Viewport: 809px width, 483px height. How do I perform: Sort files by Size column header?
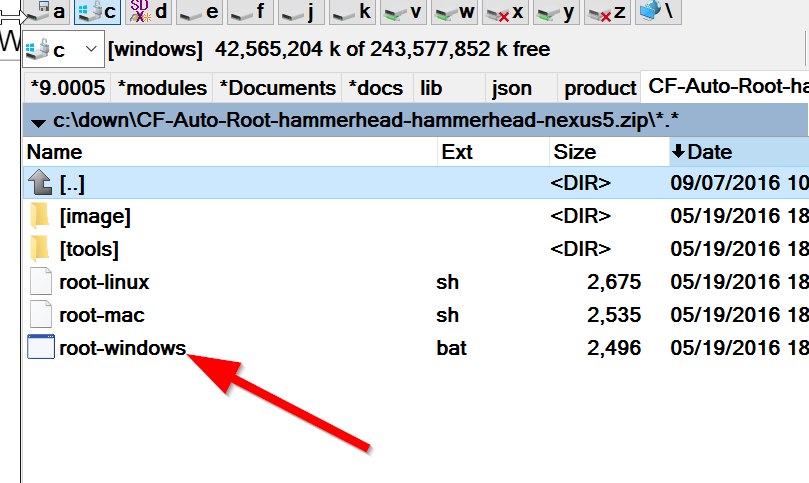575,152
